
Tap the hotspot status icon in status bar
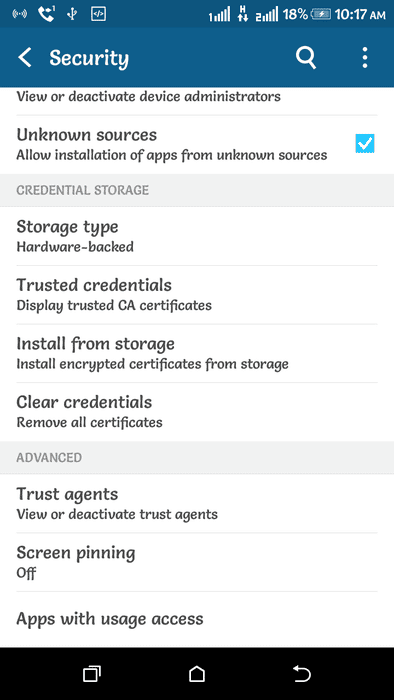[x=20, y=14]
